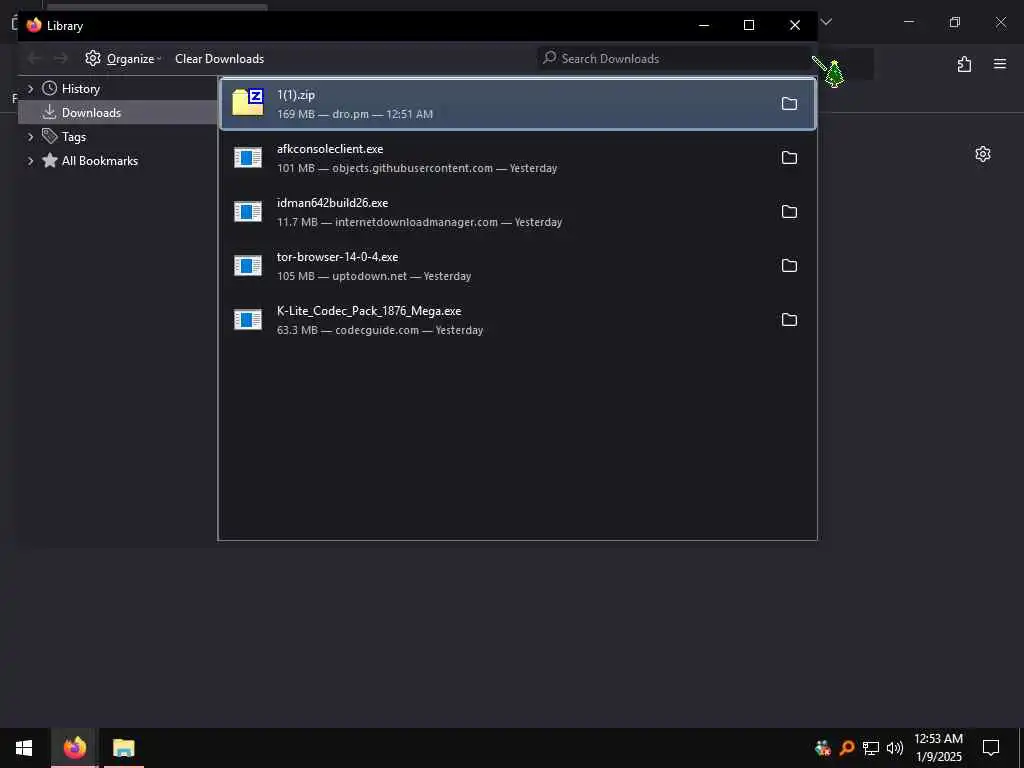Open the tab list chevron in Firefox
The image size is (1024, 768).
point(826,22)
